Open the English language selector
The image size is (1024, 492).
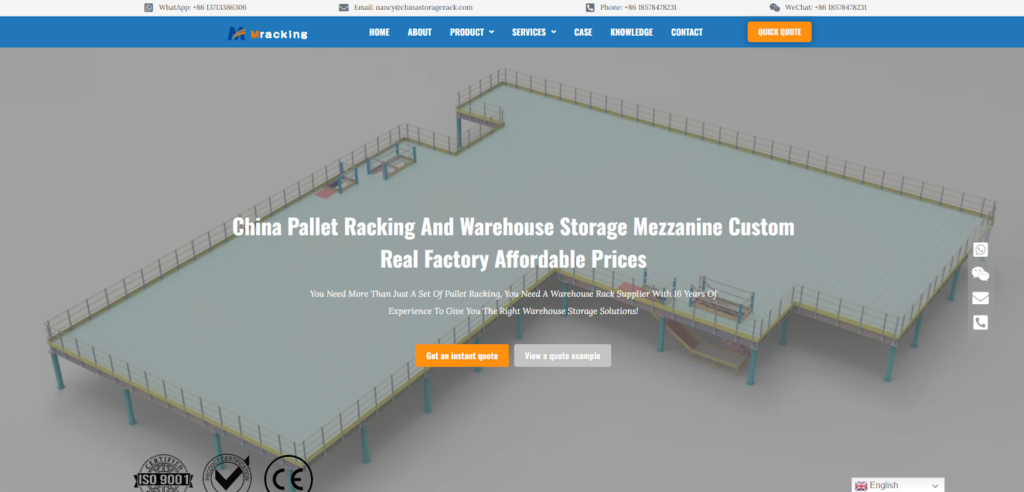click(897, 485)
